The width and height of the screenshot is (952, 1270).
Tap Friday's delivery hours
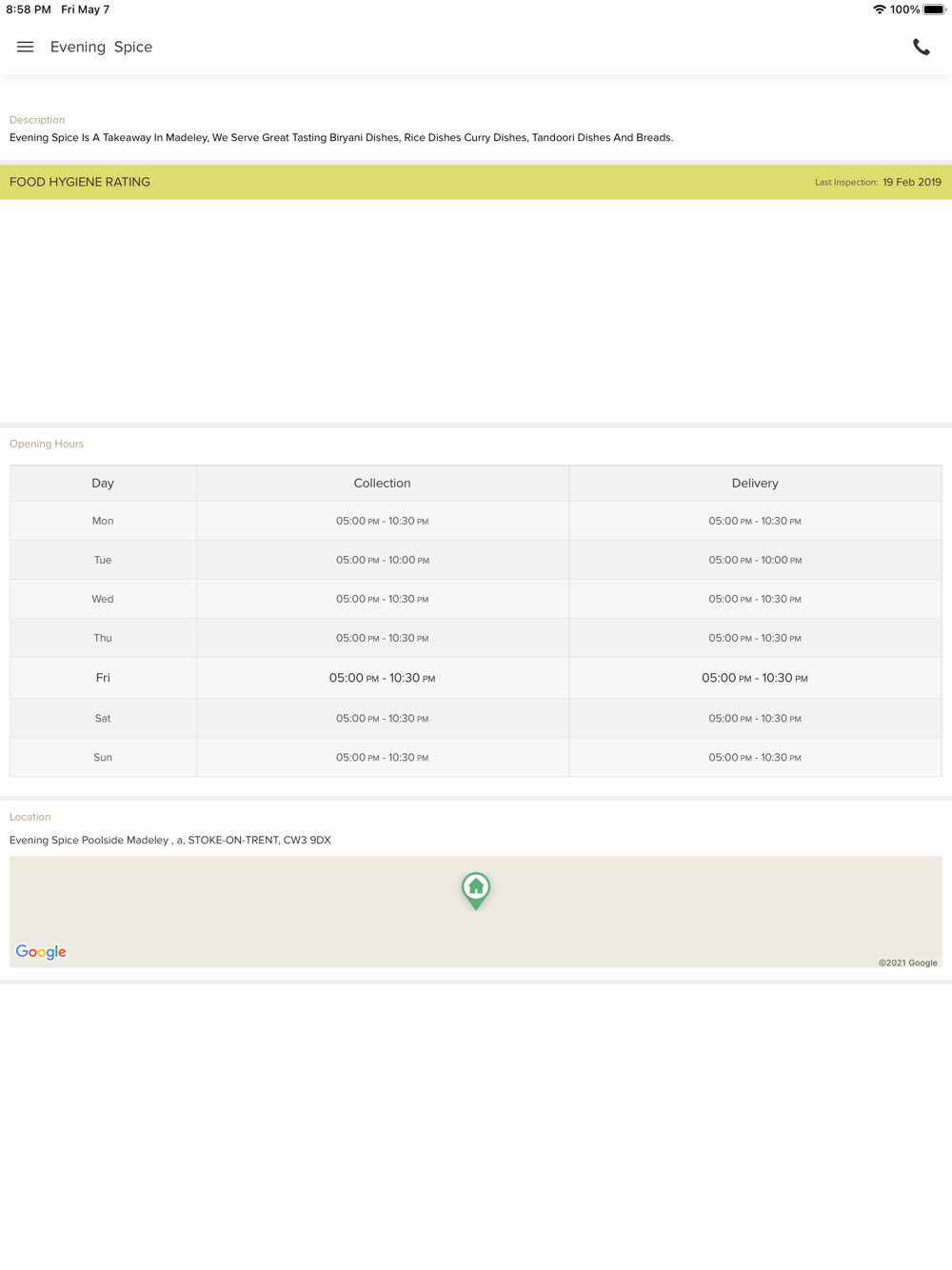755,678
